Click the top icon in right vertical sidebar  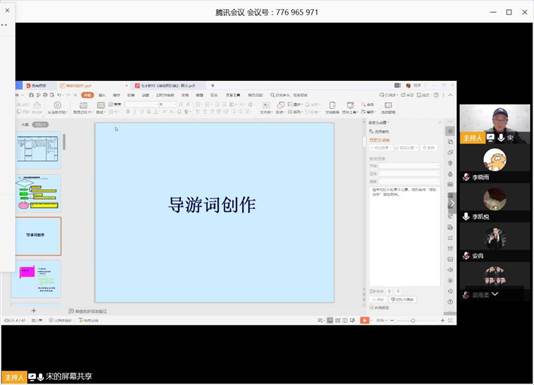tap(450, 130)
